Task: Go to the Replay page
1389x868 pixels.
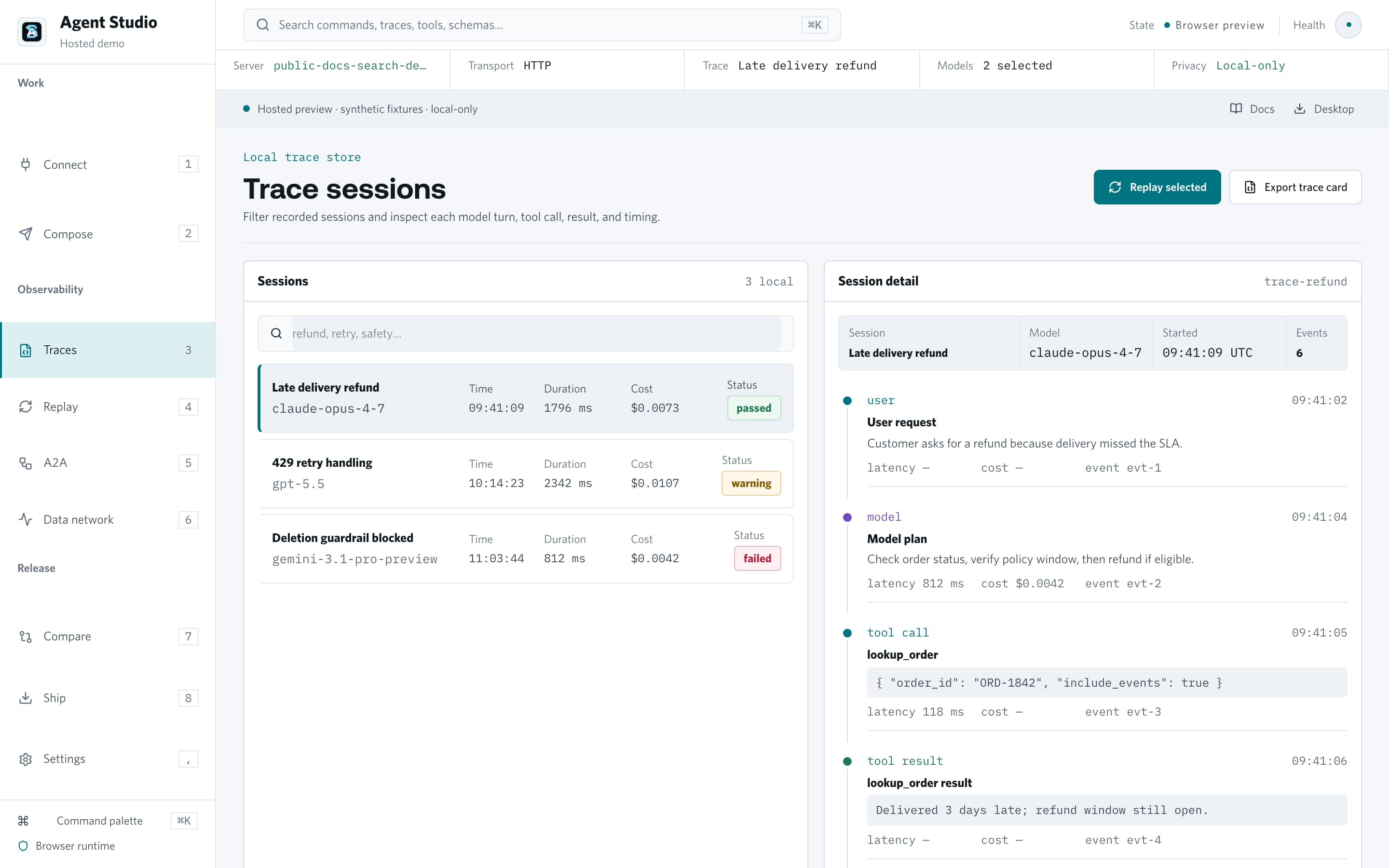Action: pos(108,407)
